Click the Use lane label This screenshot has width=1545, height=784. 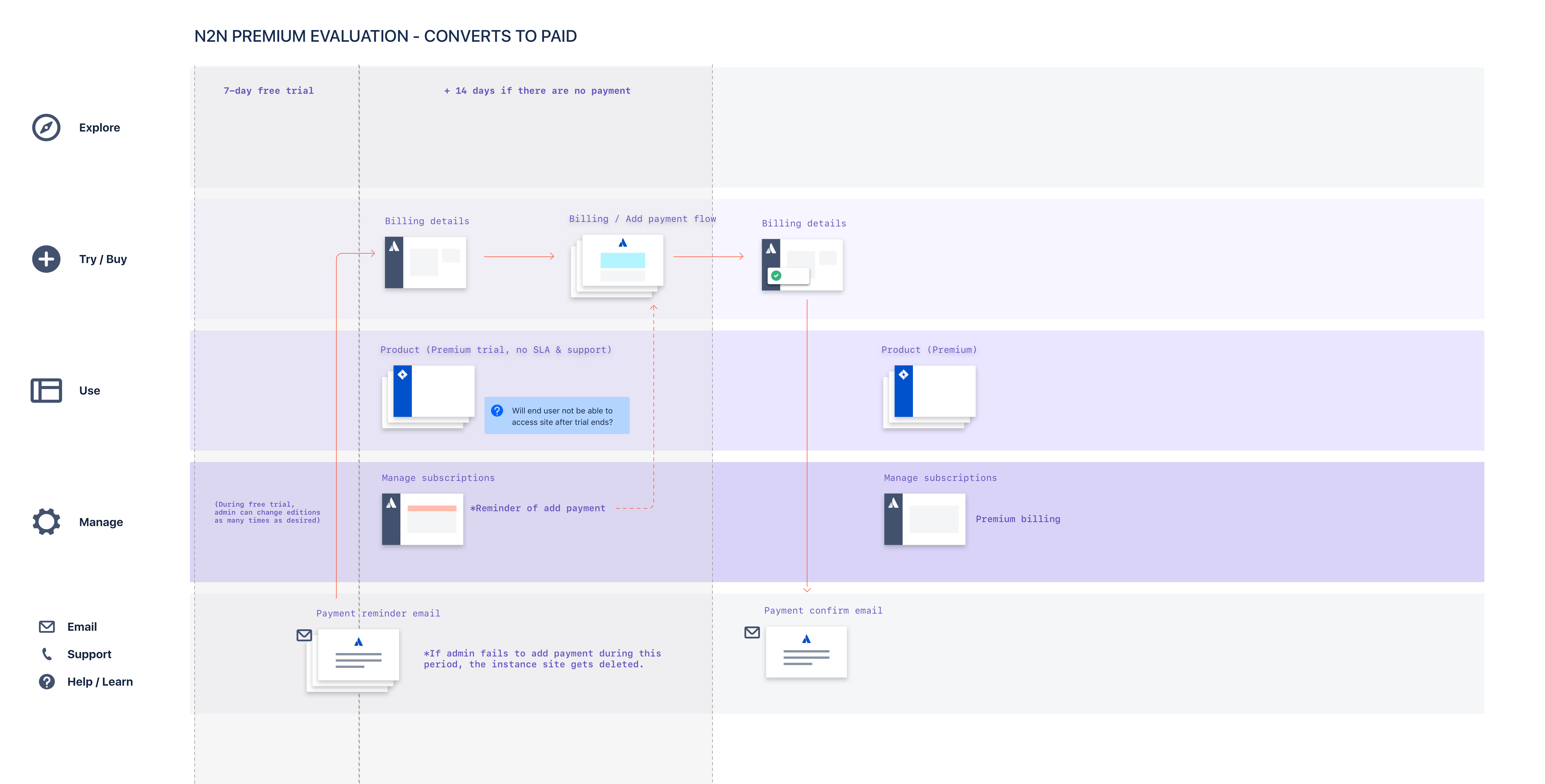[x=89, y=390]
